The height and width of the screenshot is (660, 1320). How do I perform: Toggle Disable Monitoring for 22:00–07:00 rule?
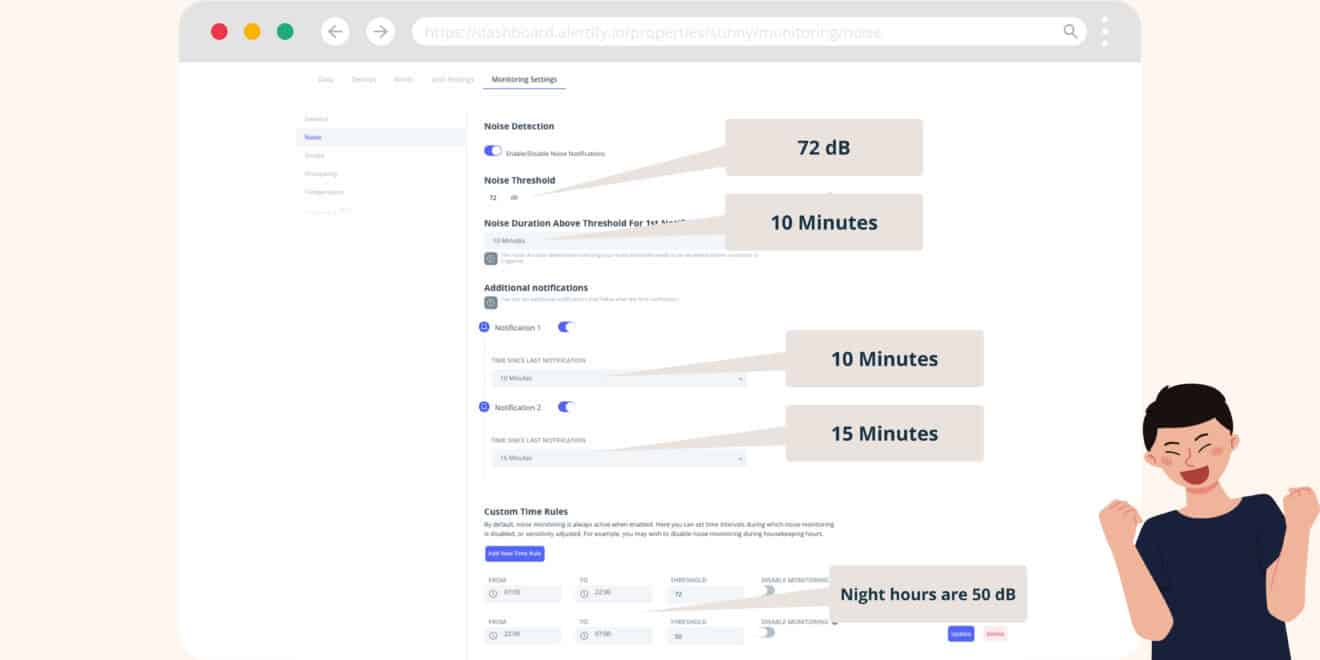769,632
